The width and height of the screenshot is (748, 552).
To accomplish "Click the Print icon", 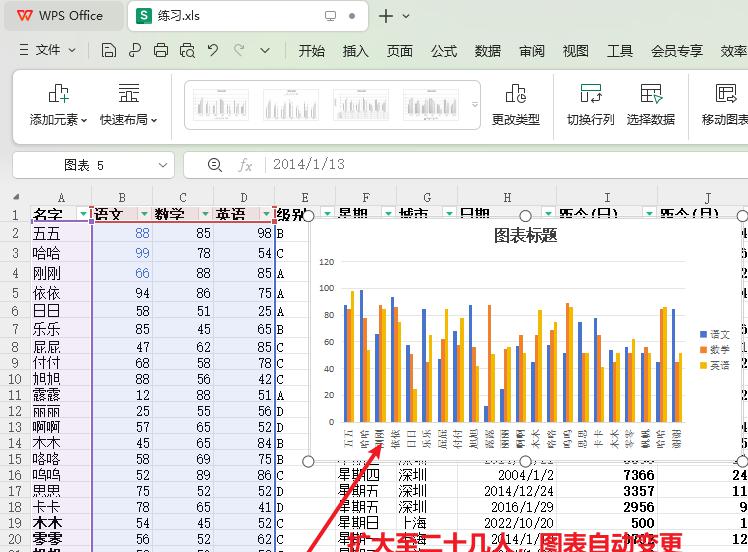I will pyautogui.click(x=161, y=50).
